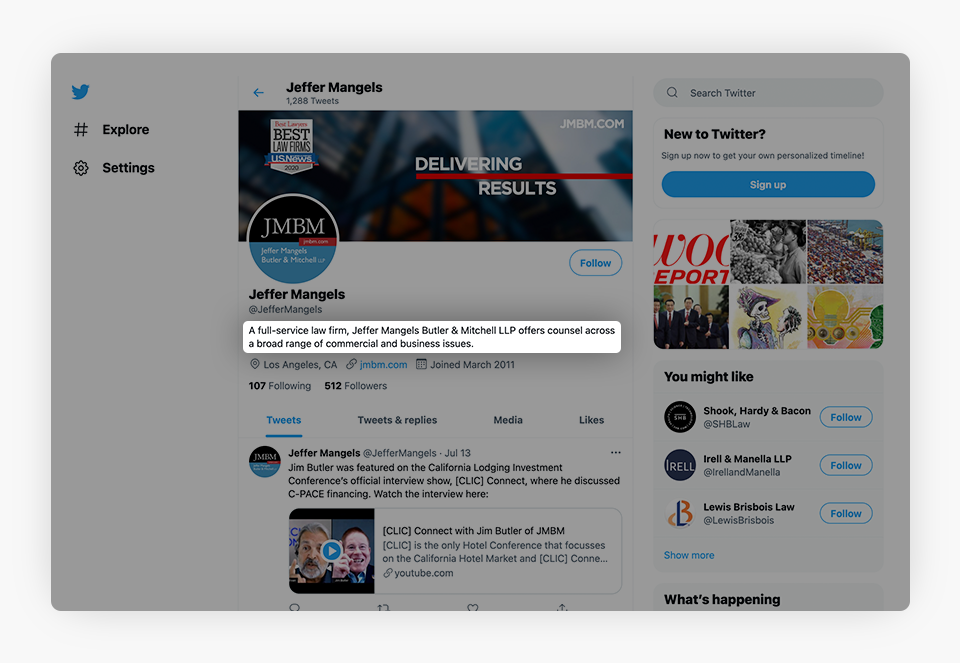The height and width of the screenshot is (663, 960).
Task: Open the Shook, Hardy & Bacon avatar
Action: [x=680, y=417]
